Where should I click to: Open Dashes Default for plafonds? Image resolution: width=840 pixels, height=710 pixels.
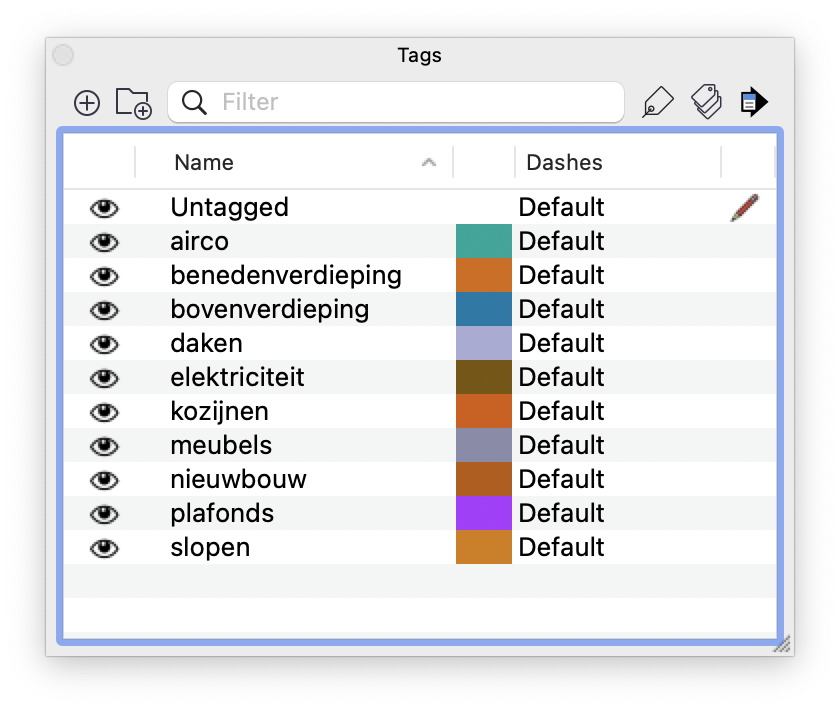pyautogui.click(x=561, y=513)
